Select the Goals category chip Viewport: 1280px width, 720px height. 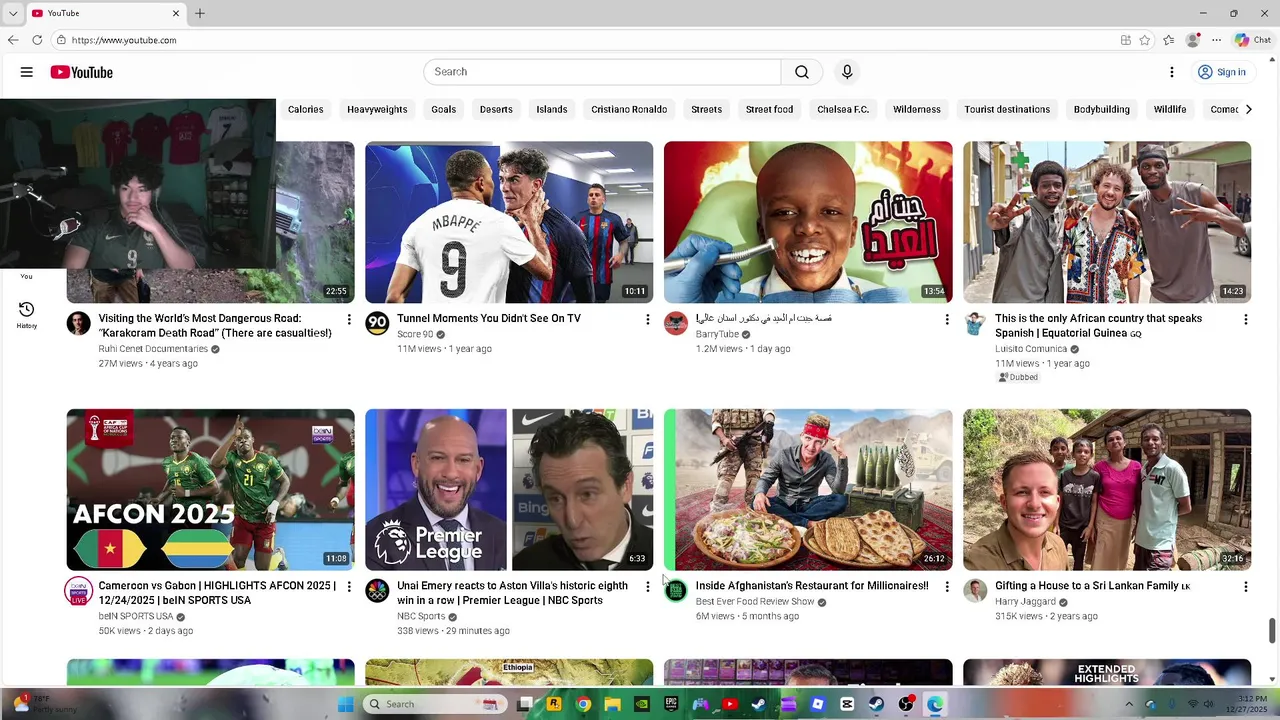(x=443, y=109)
